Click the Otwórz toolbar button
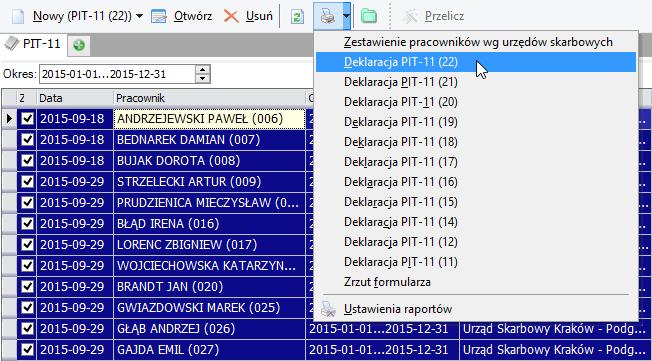This screenshot has width=652, height=361. pos(181,16)
